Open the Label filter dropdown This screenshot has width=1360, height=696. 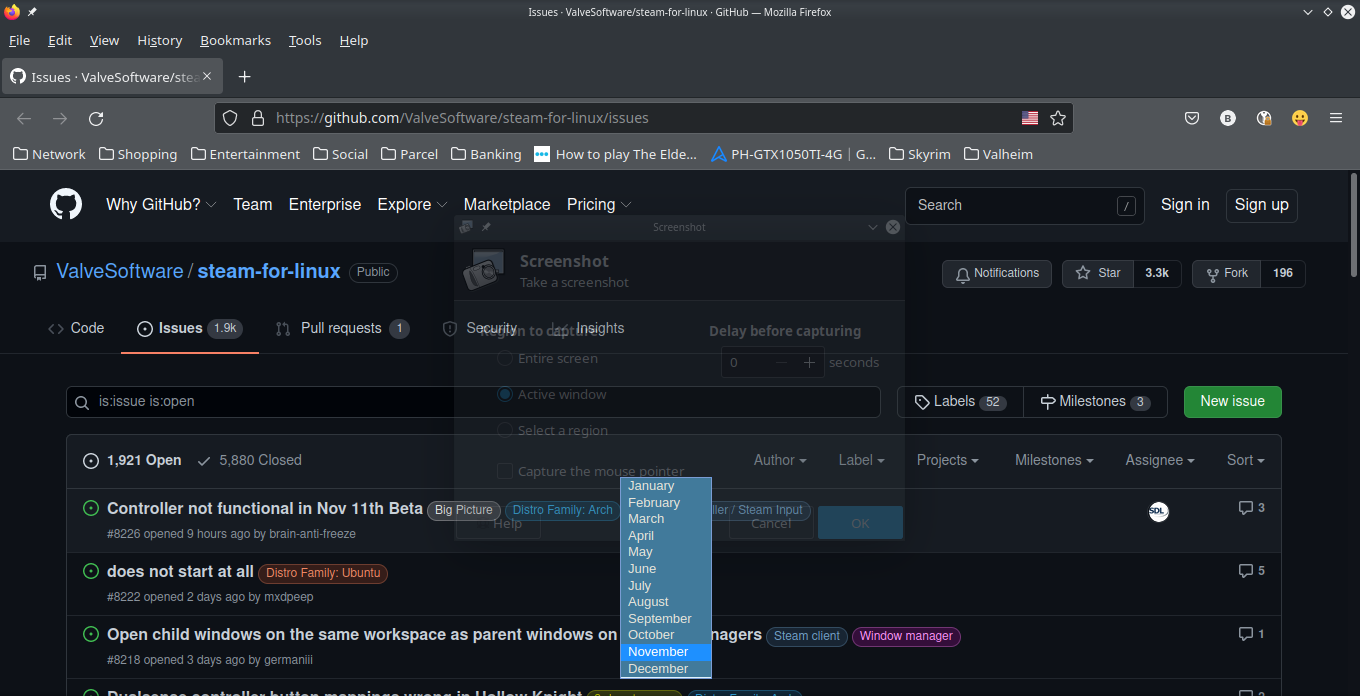861,460
